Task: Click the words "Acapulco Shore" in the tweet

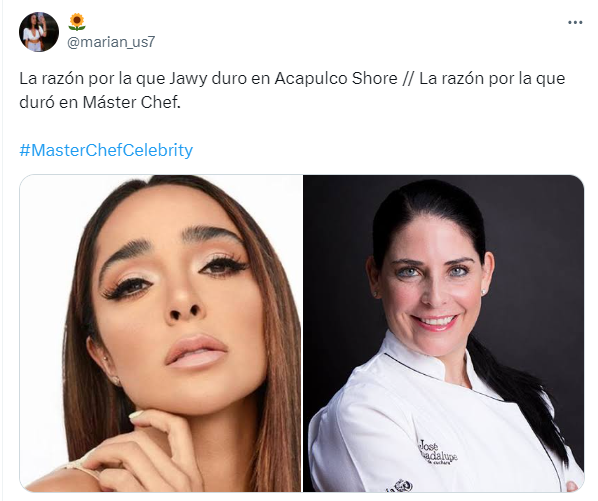Action: (336, 79)
